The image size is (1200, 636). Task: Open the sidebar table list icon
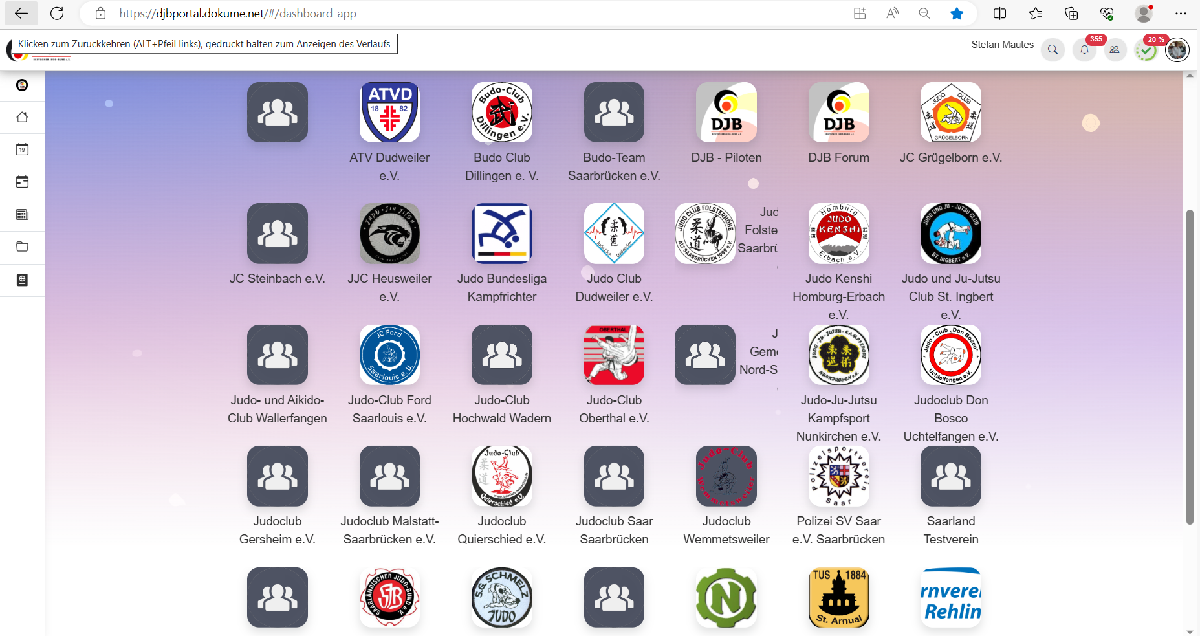22,215
